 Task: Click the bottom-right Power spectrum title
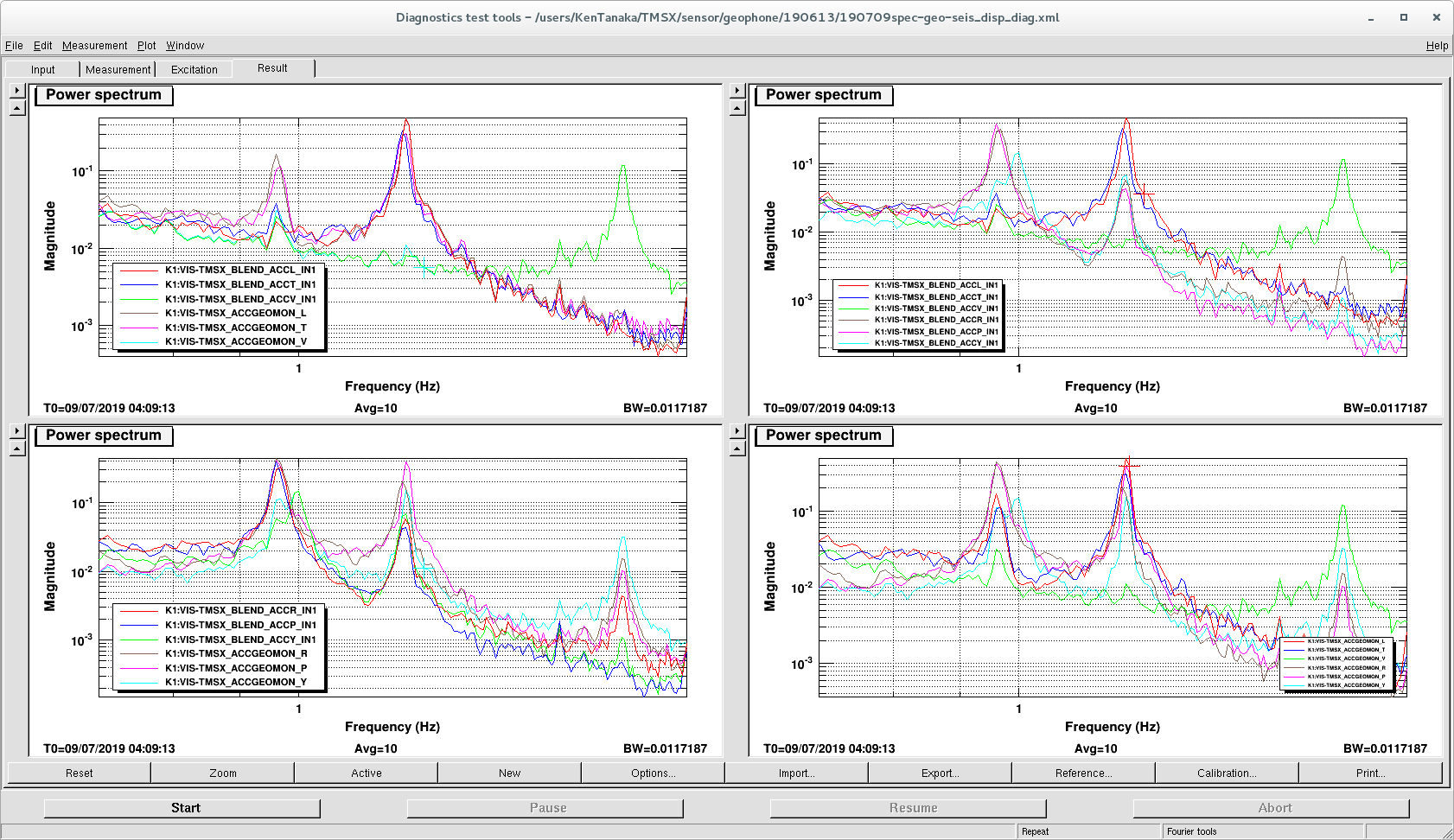[824, 436]
